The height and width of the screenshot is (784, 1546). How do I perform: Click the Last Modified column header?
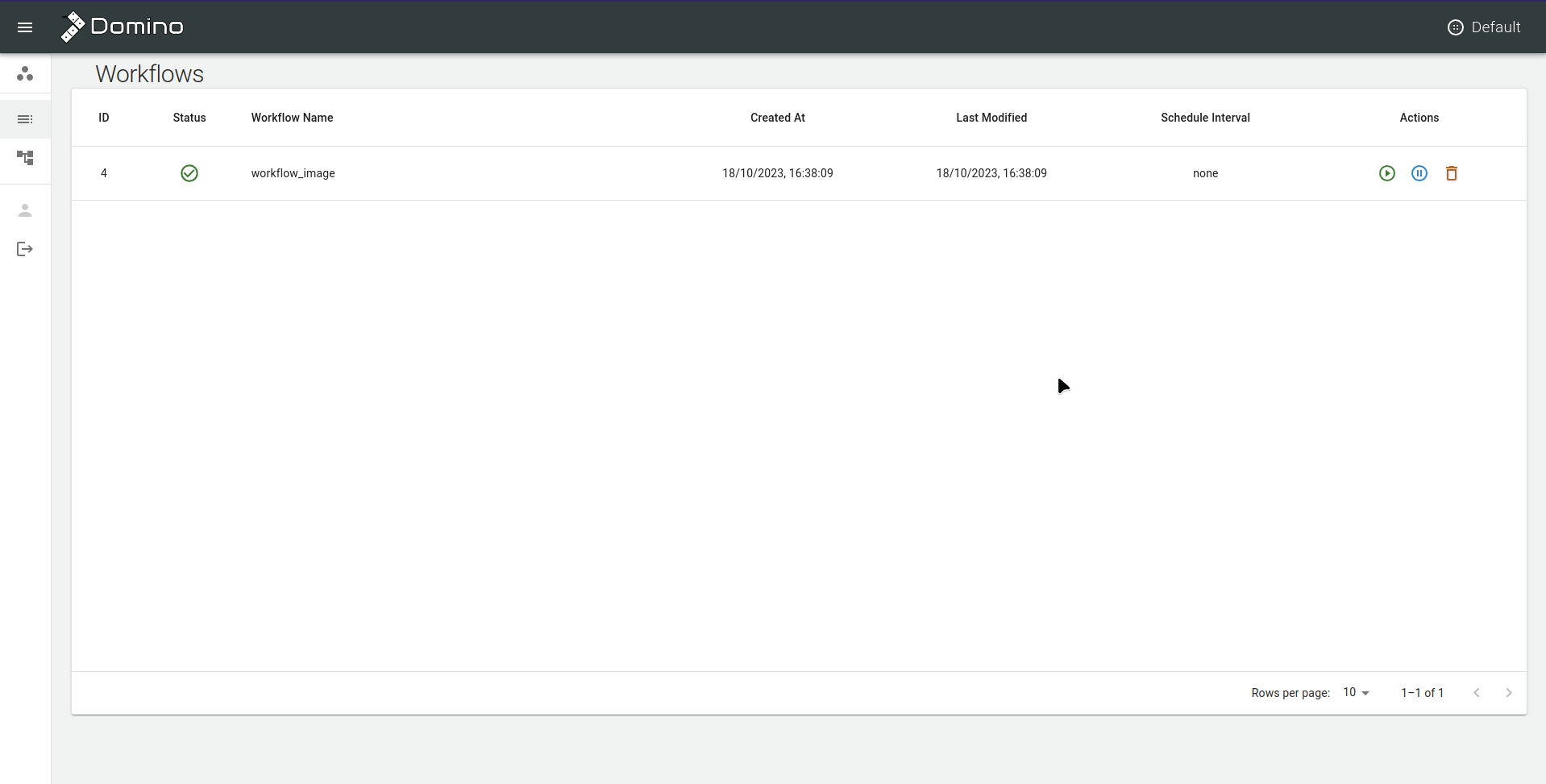click(x=991, y=118)
